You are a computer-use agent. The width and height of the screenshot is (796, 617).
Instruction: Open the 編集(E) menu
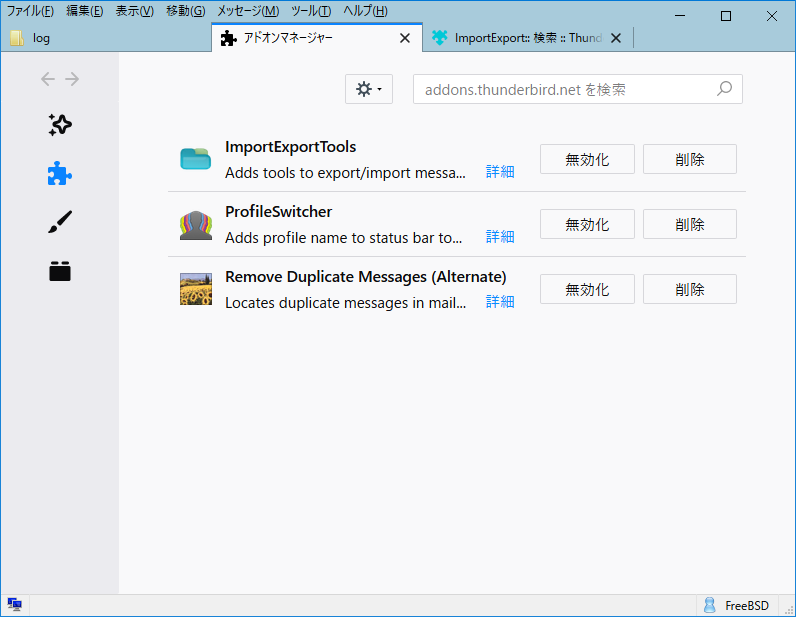click(85, 11)
